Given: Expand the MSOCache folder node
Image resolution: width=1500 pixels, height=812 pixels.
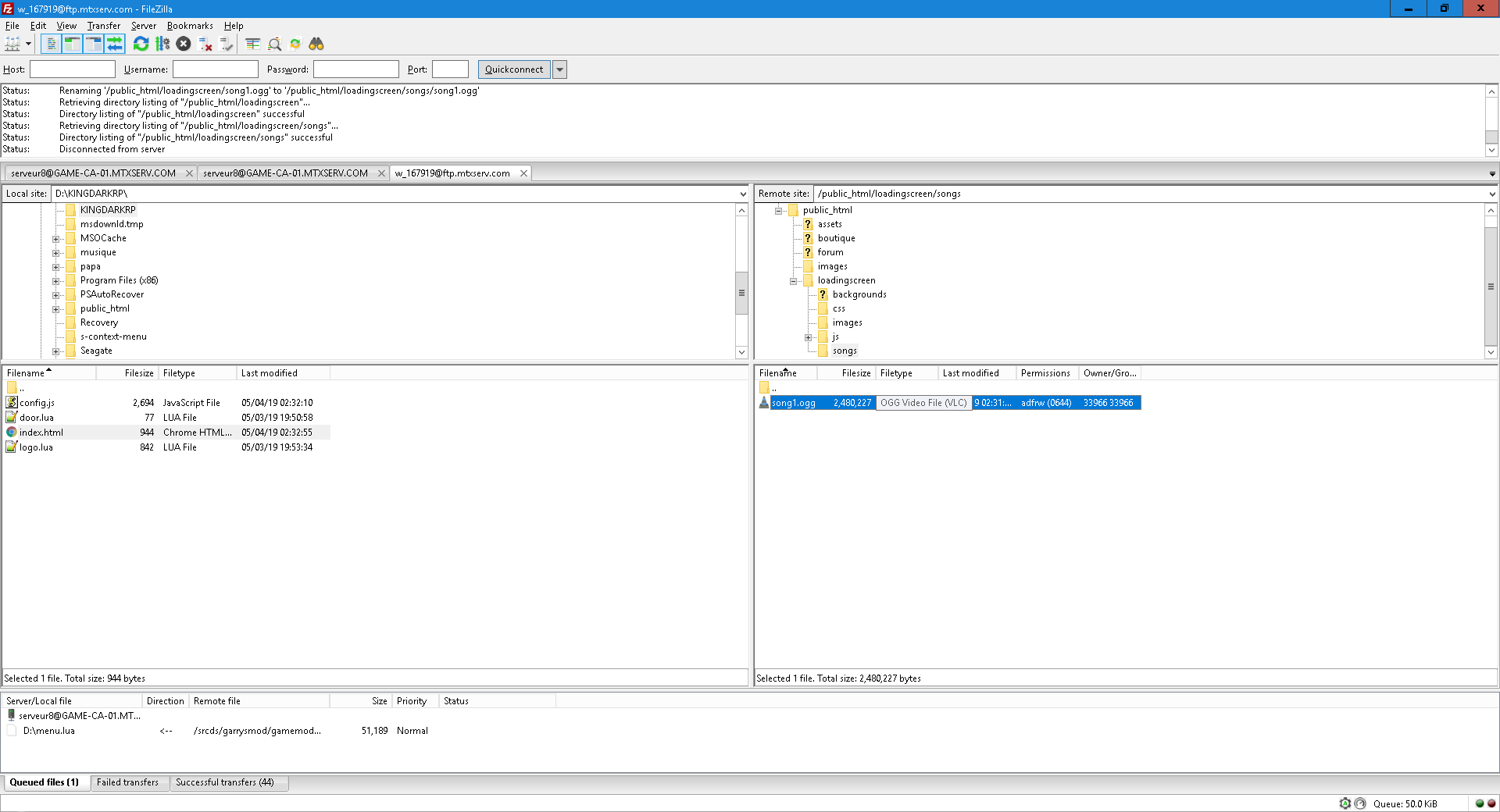Looking at the screenshot, I should pyautogui.click(x=55, y=239).
